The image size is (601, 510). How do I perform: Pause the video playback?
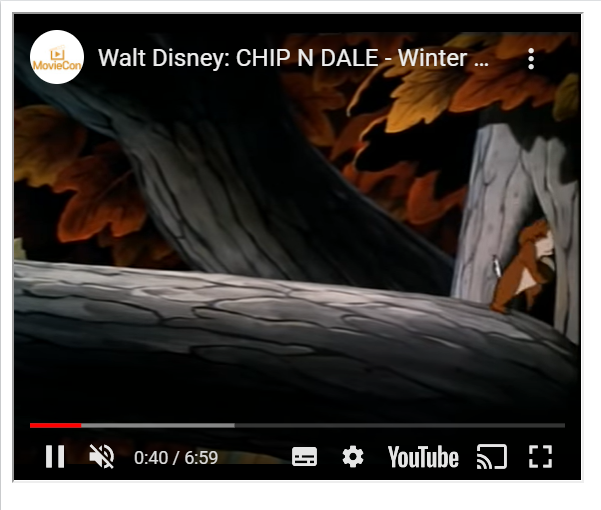point(55,456)
